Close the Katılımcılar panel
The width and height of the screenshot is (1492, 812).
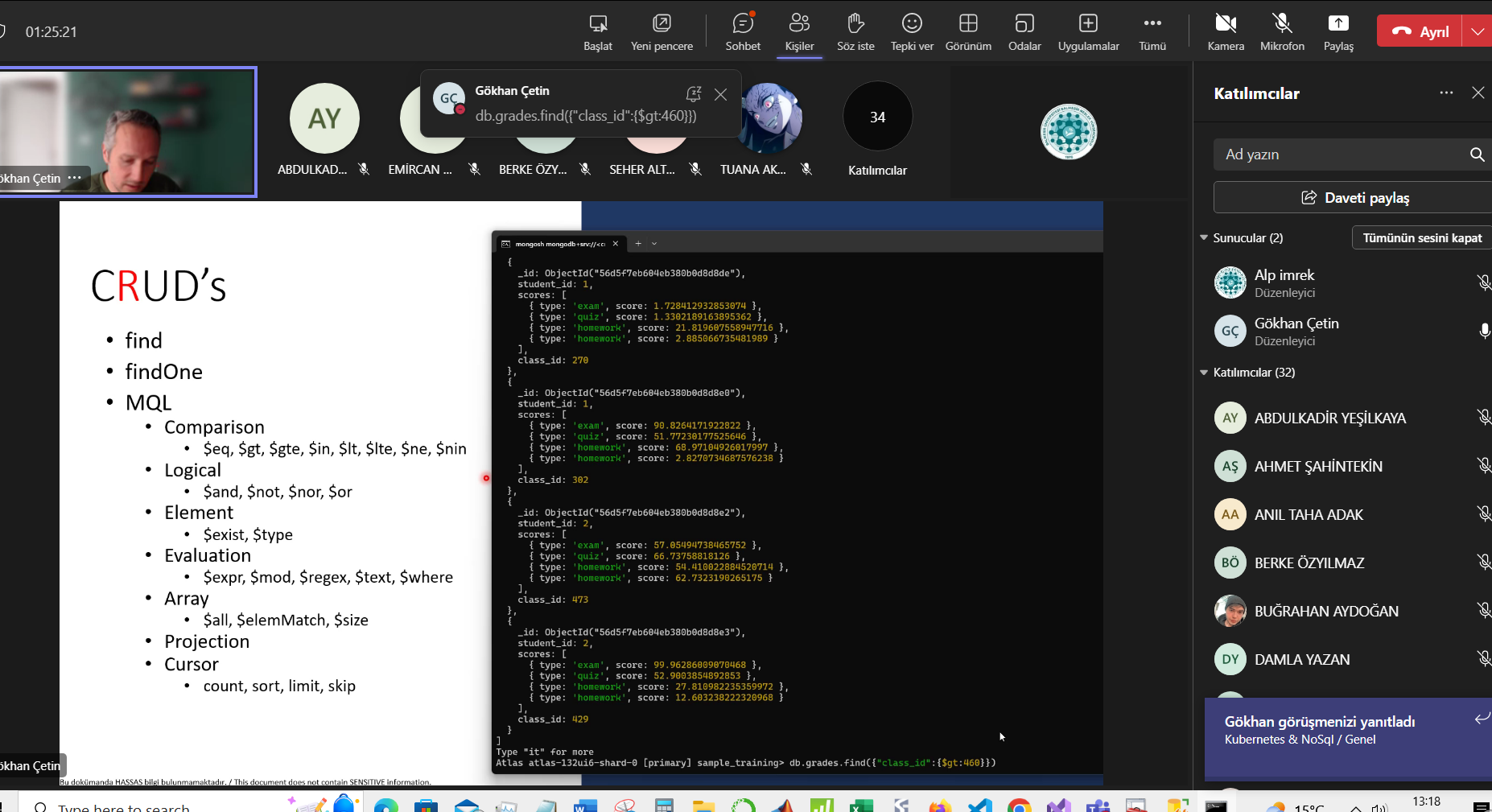tap(1478, 93)
